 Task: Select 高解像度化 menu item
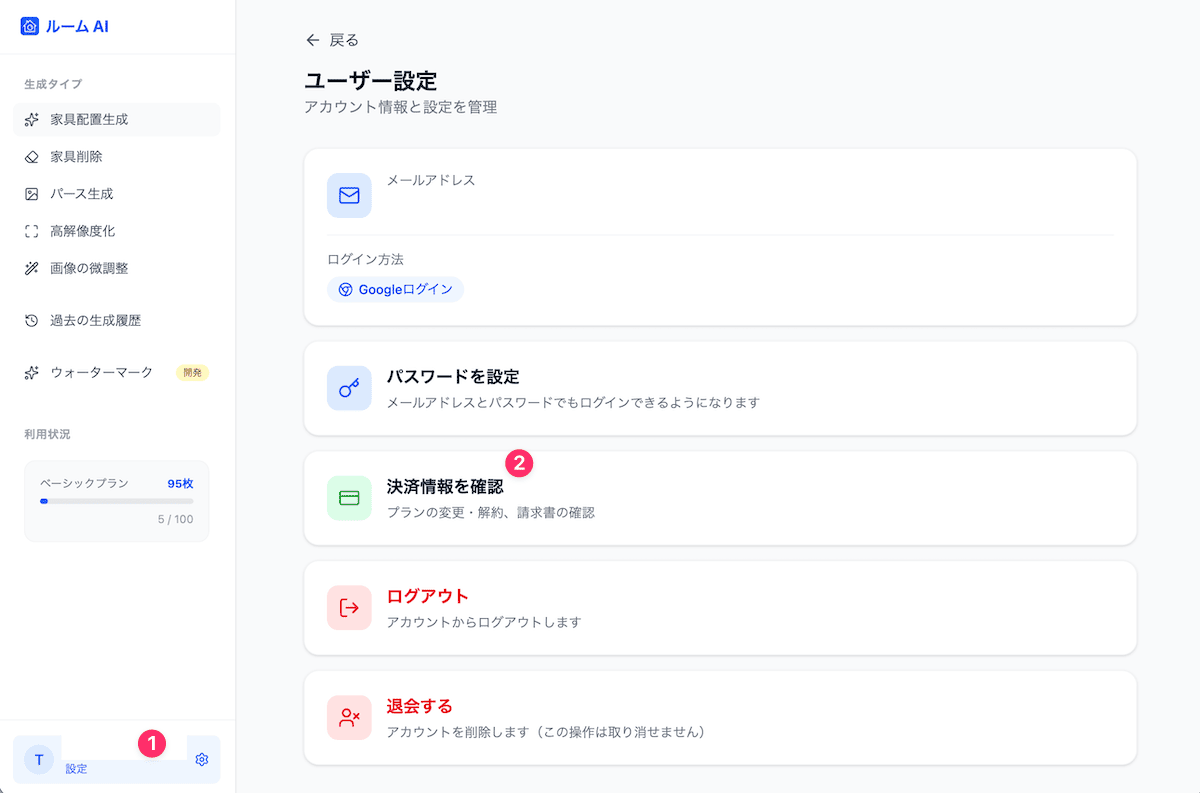click(x=82, y=231)
